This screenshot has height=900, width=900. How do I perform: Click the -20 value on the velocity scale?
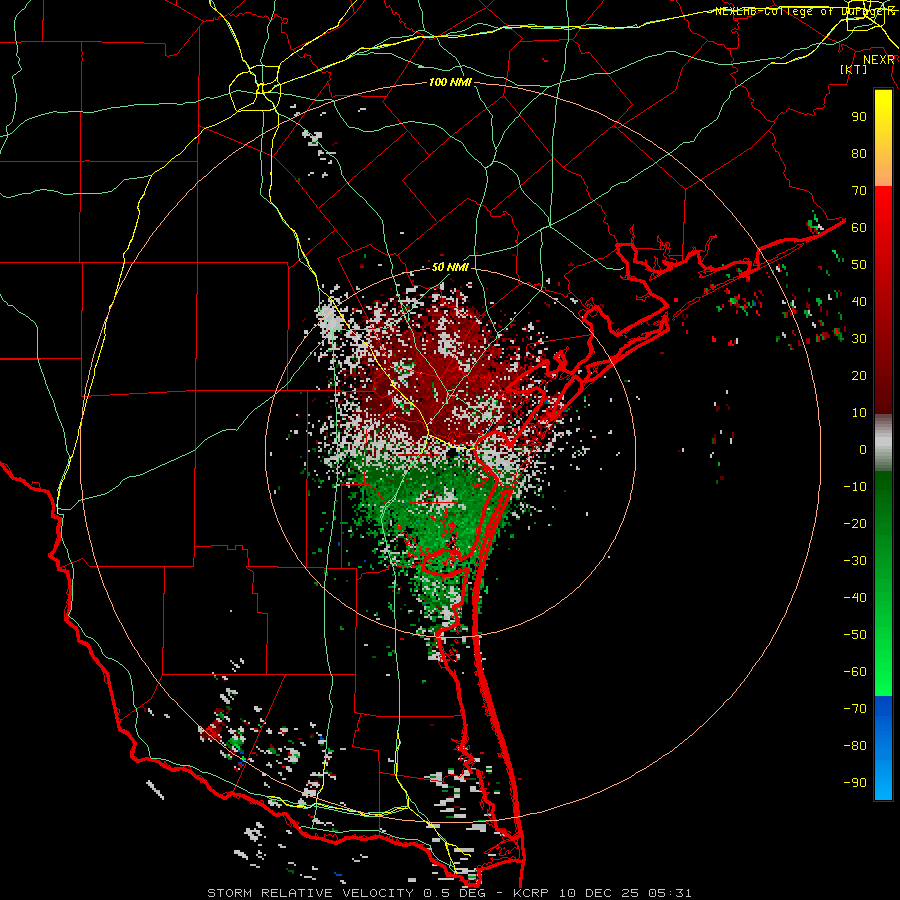tap(855, 523)
